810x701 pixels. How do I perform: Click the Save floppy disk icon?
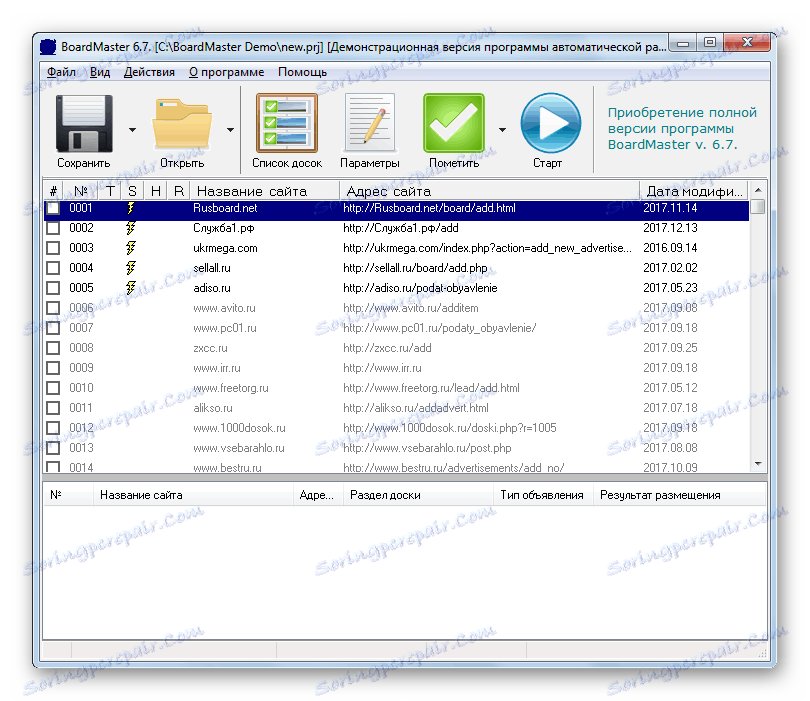pos(84,123)
